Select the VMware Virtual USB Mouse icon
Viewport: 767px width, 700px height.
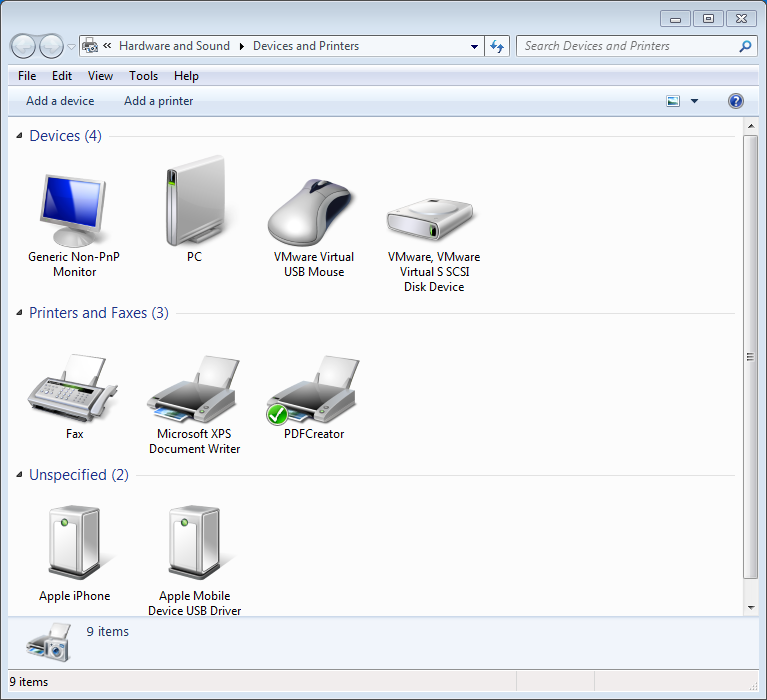pyautogui.click(x=312, y=212)
